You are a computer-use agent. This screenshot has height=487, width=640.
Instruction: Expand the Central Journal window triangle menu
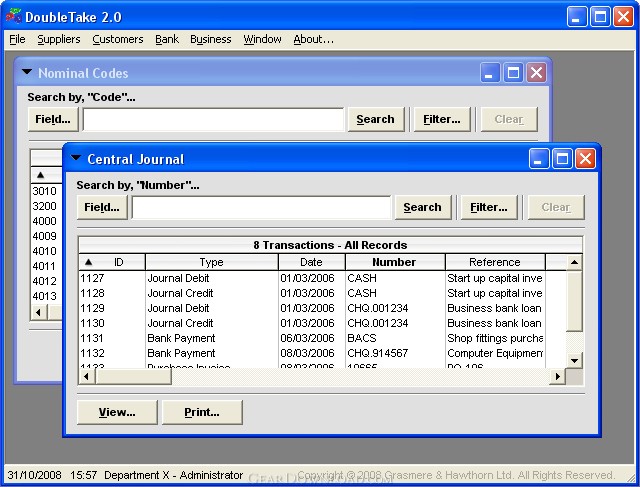76,158
